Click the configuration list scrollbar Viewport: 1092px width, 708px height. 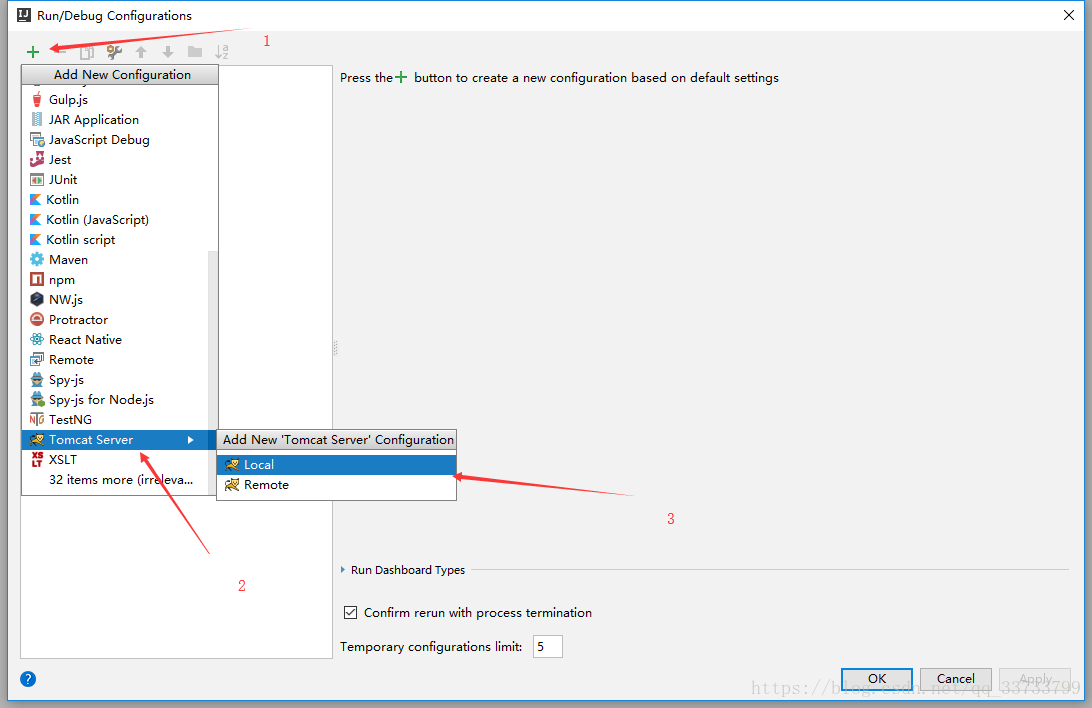[213, 340]
